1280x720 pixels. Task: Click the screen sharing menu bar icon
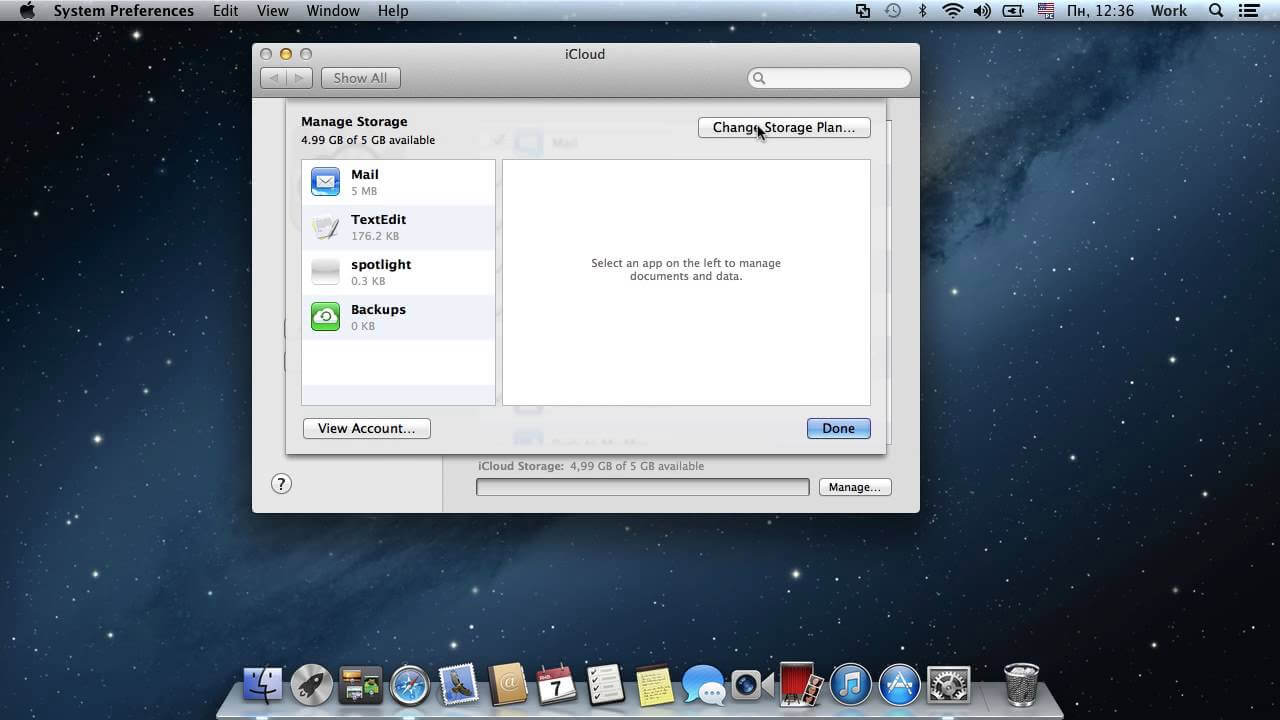(x=863, y=10)
